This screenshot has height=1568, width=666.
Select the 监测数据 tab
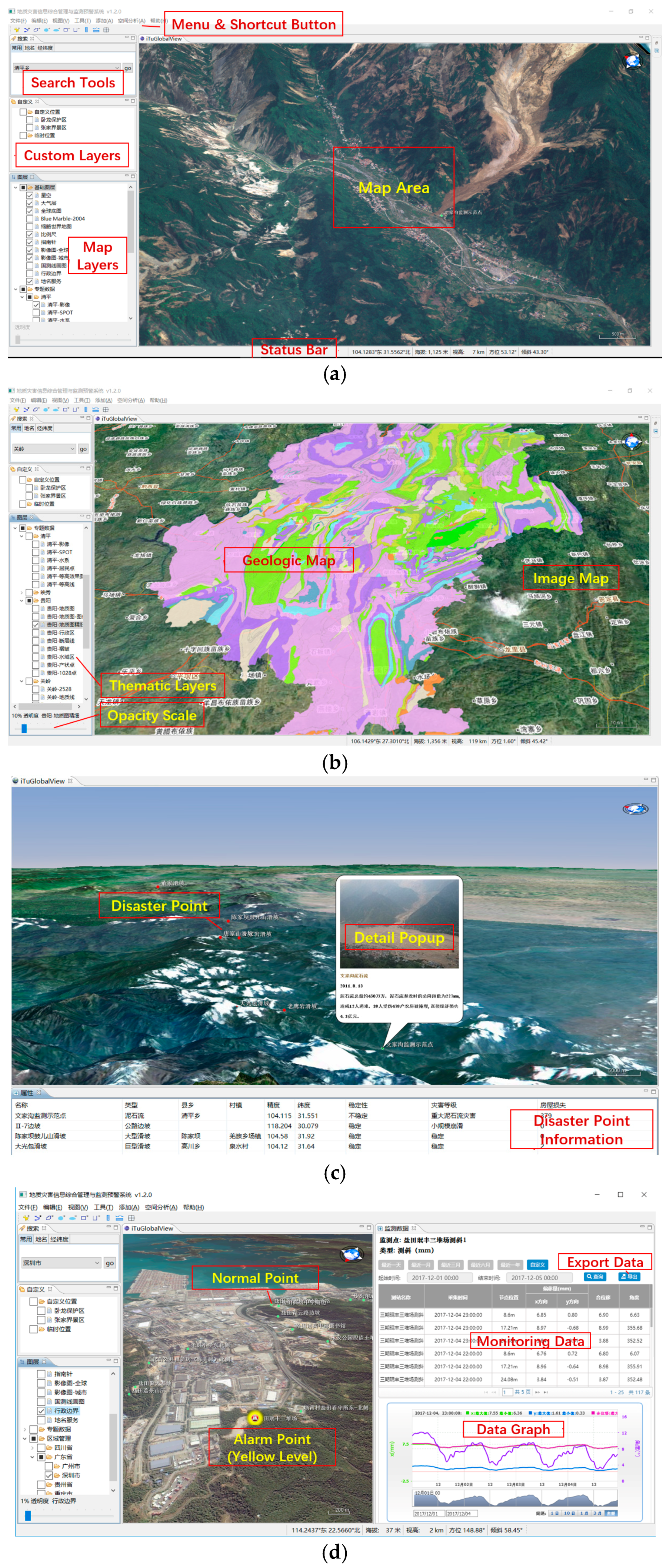[396, 1228]
